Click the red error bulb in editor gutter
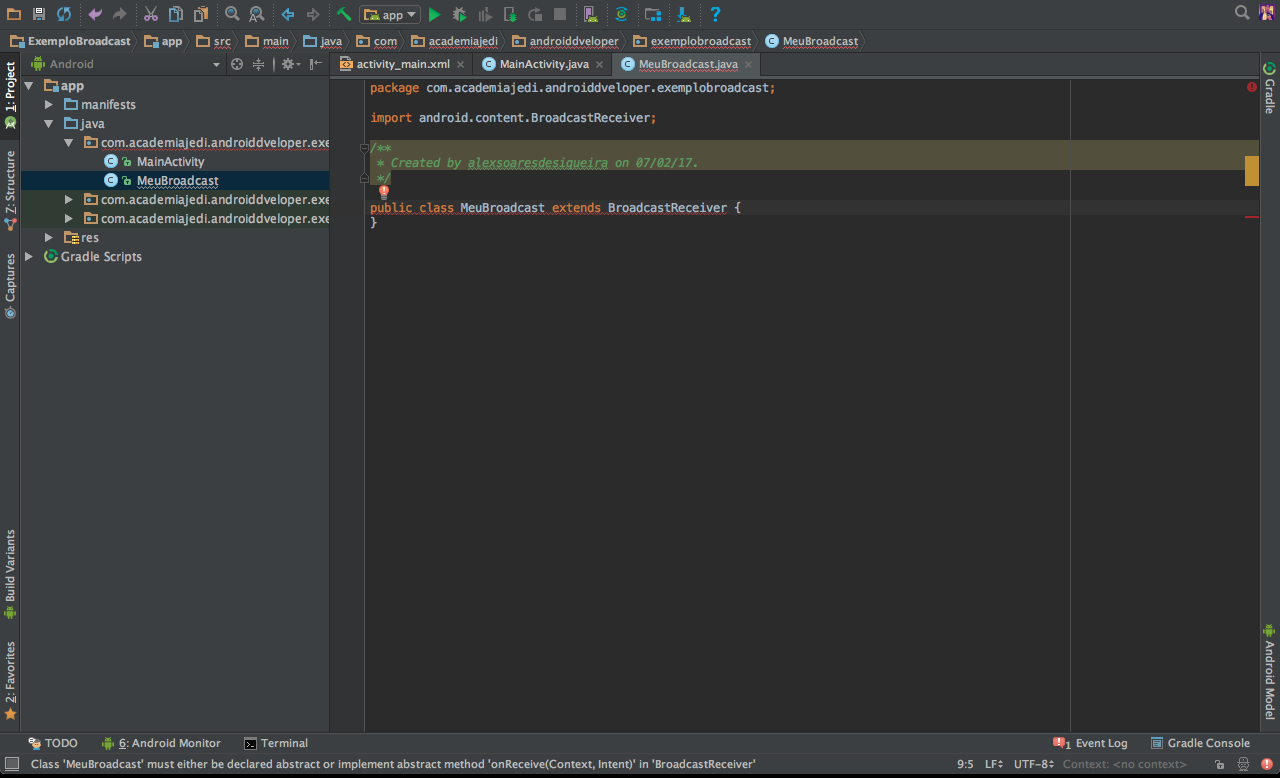The height and width of the screenshot is (778, 1280). 383,192
